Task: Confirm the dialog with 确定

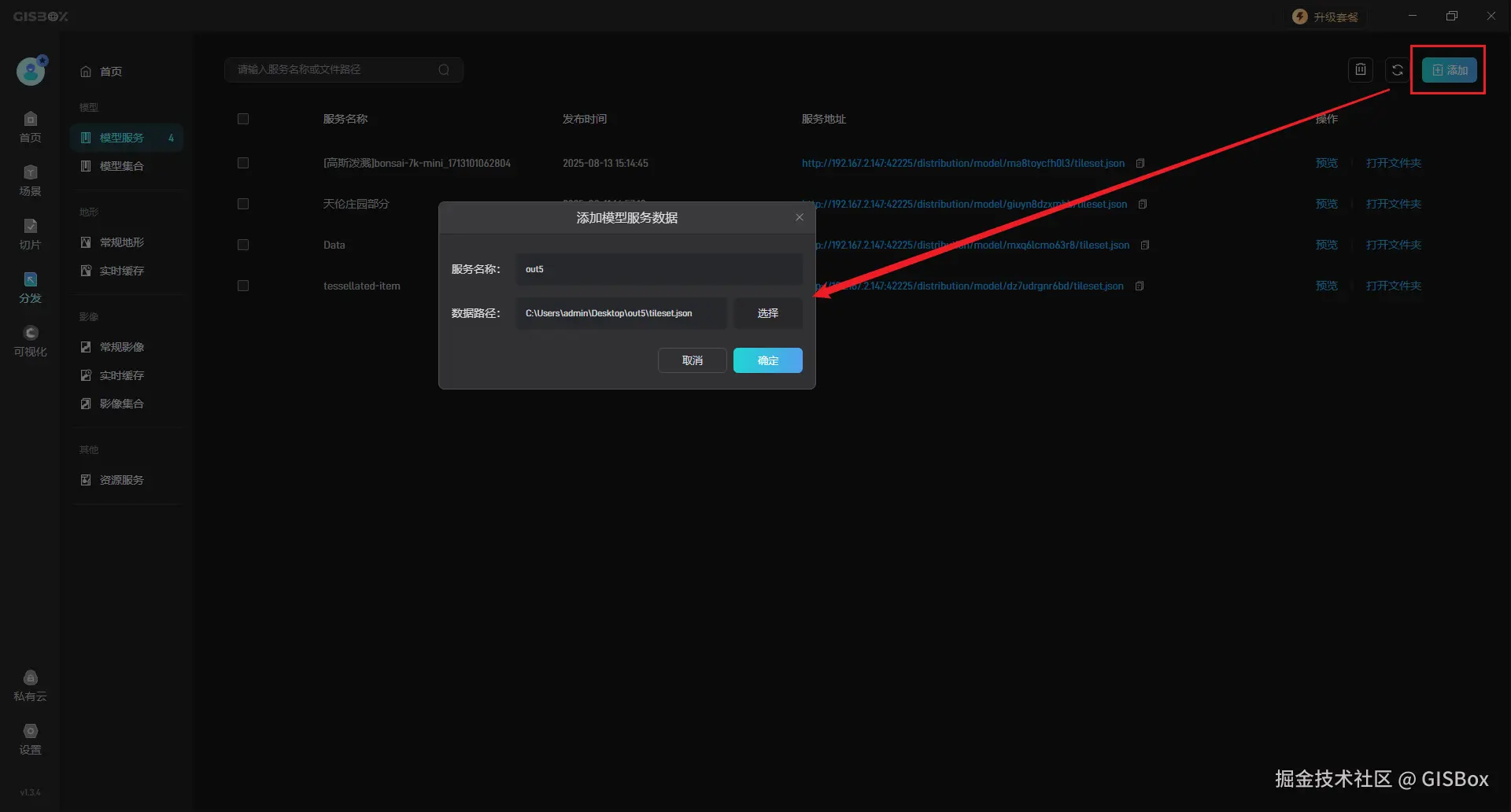Action: click(x=768, y=360)
